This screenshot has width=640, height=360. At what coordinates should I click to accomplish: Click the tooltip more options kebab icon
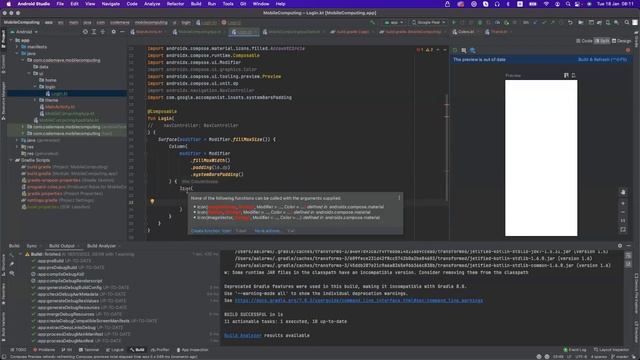(399, 198)
